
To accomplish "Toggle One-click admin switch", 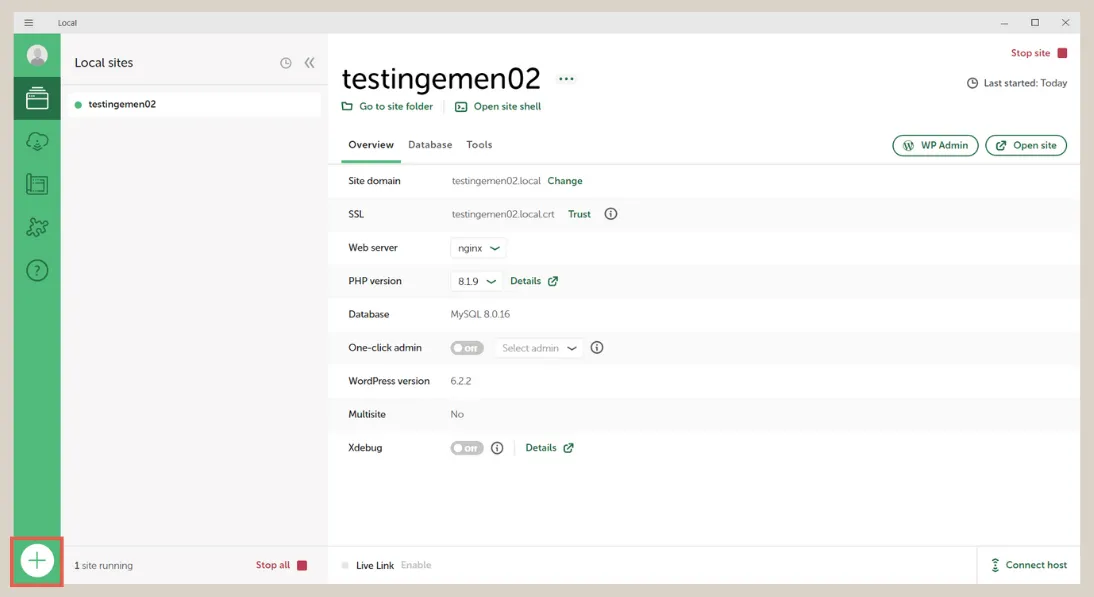I will point(467,348).
